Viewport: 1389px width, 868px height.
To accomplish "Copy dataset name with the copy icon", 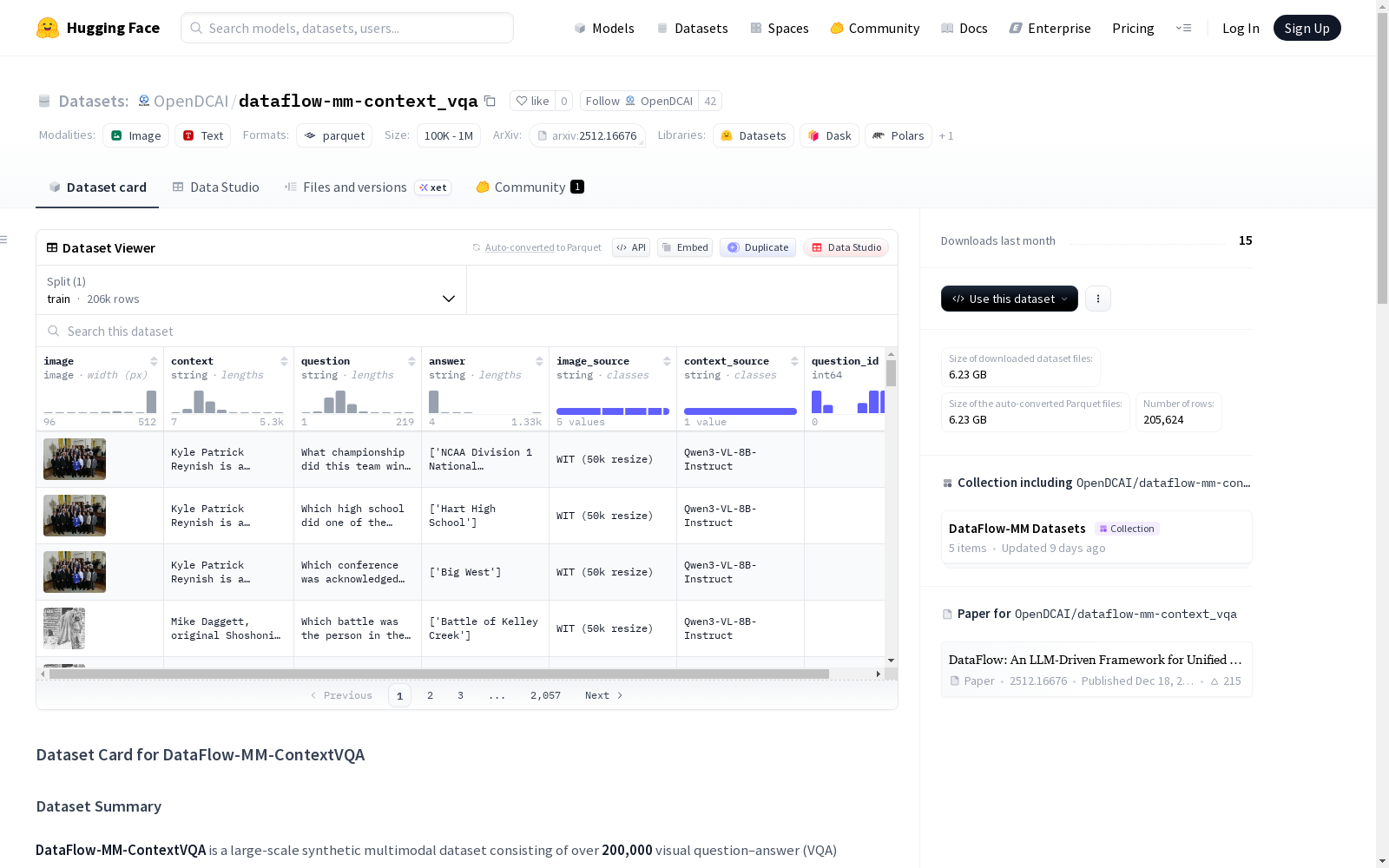I will [x=490, y=101].
